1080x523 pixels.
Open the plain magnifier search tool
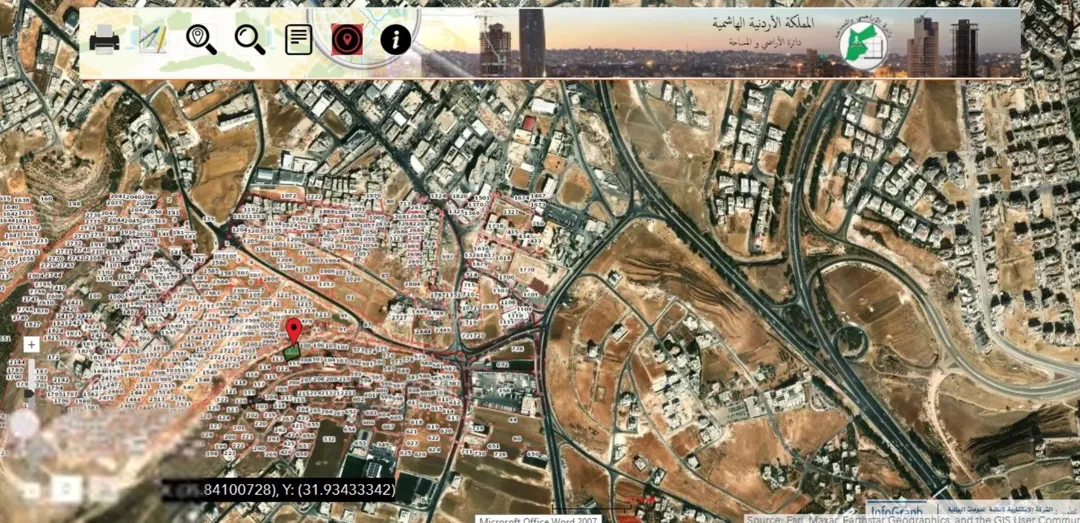[250, 40]
